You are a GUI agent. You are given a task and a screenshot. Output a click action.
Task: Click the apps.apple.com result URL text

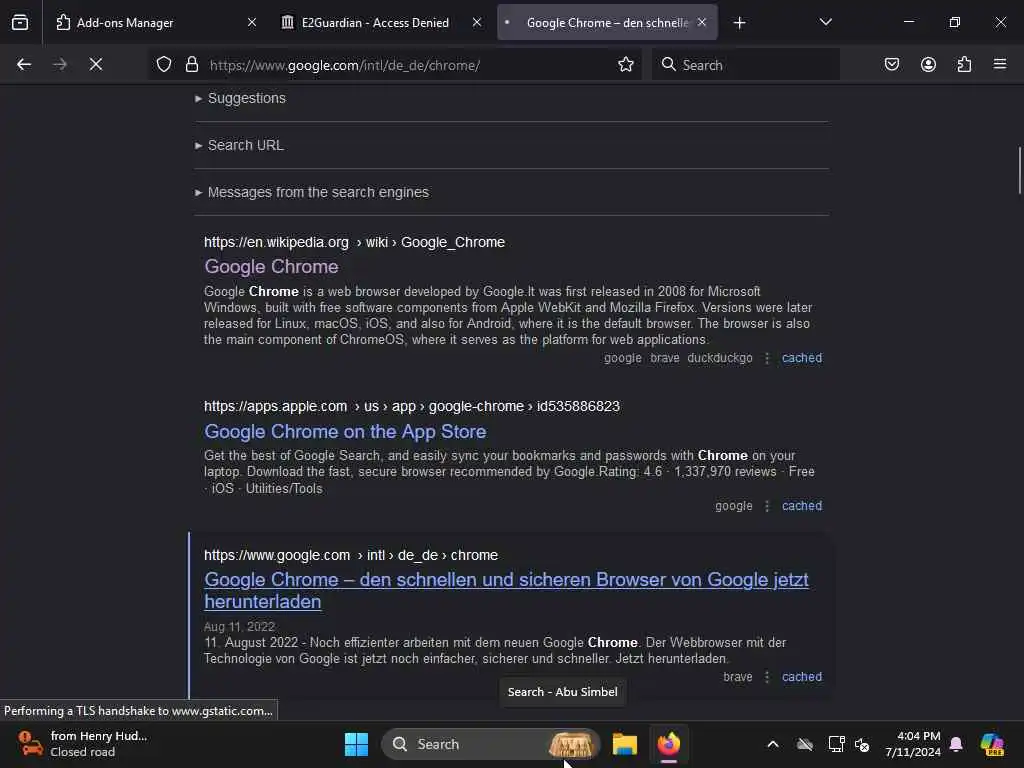tap(411, 406)
